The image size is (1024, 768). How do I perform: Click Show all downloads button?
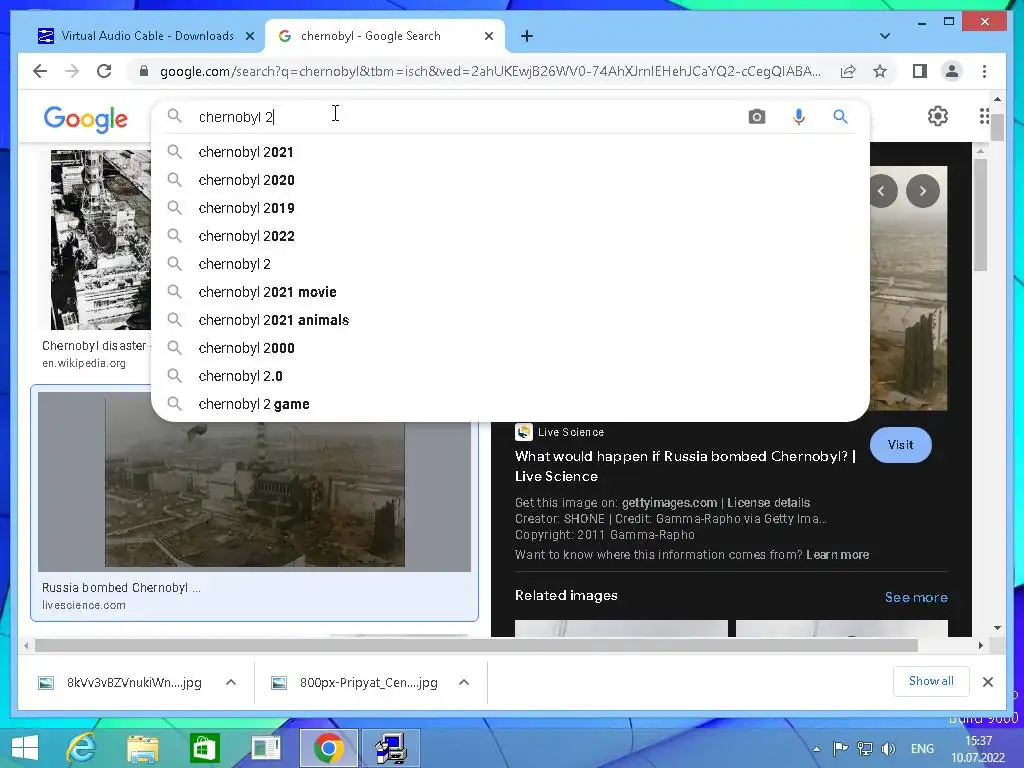tap(931, 681)
